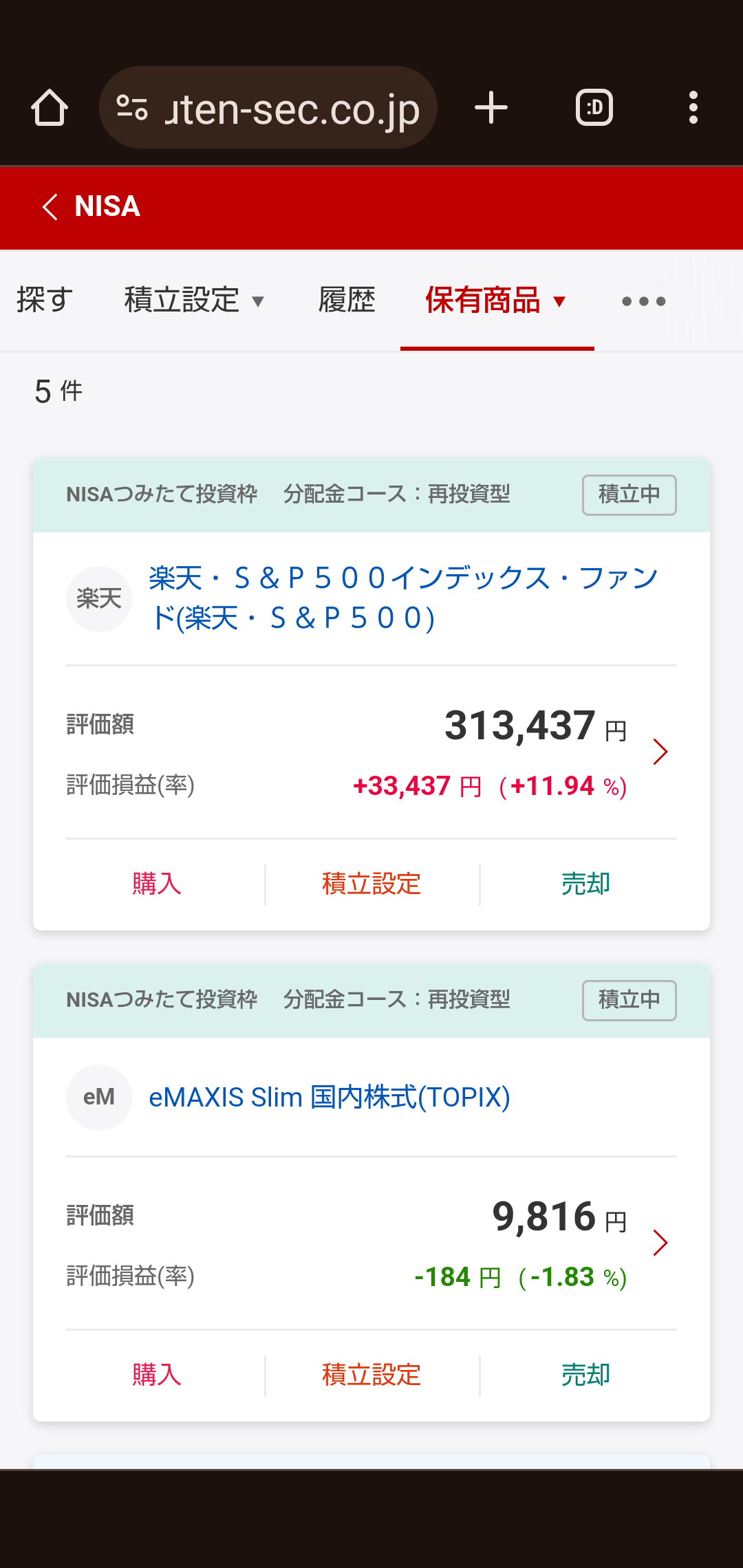Image resolution: width=743 pixels, height=1568 pixels.
Task: Open the tab switcher icon
Action: (x=594, y=108)
